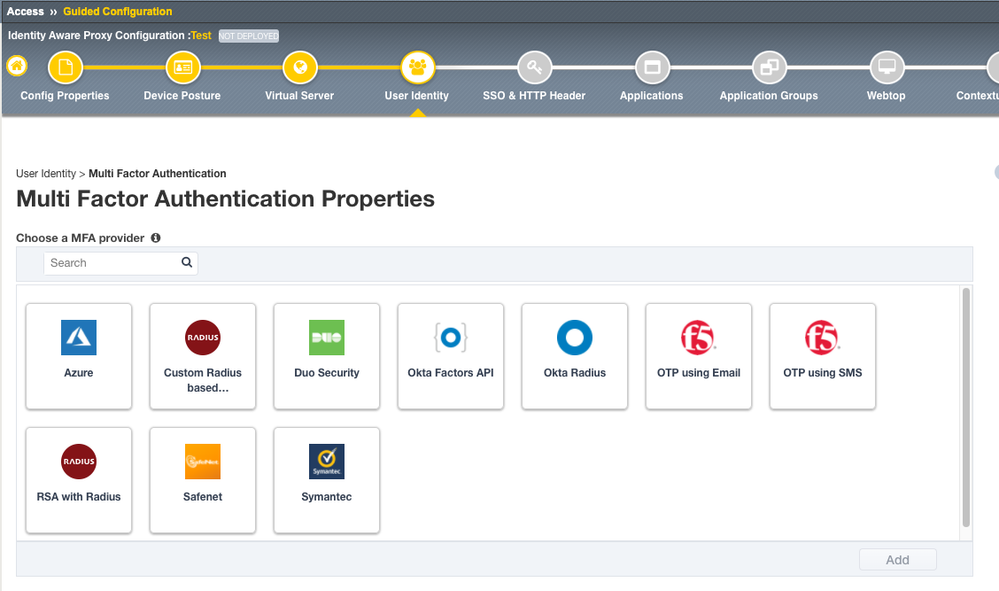Show info tooltip next to Choose a MFA provider

coord(156,238)
